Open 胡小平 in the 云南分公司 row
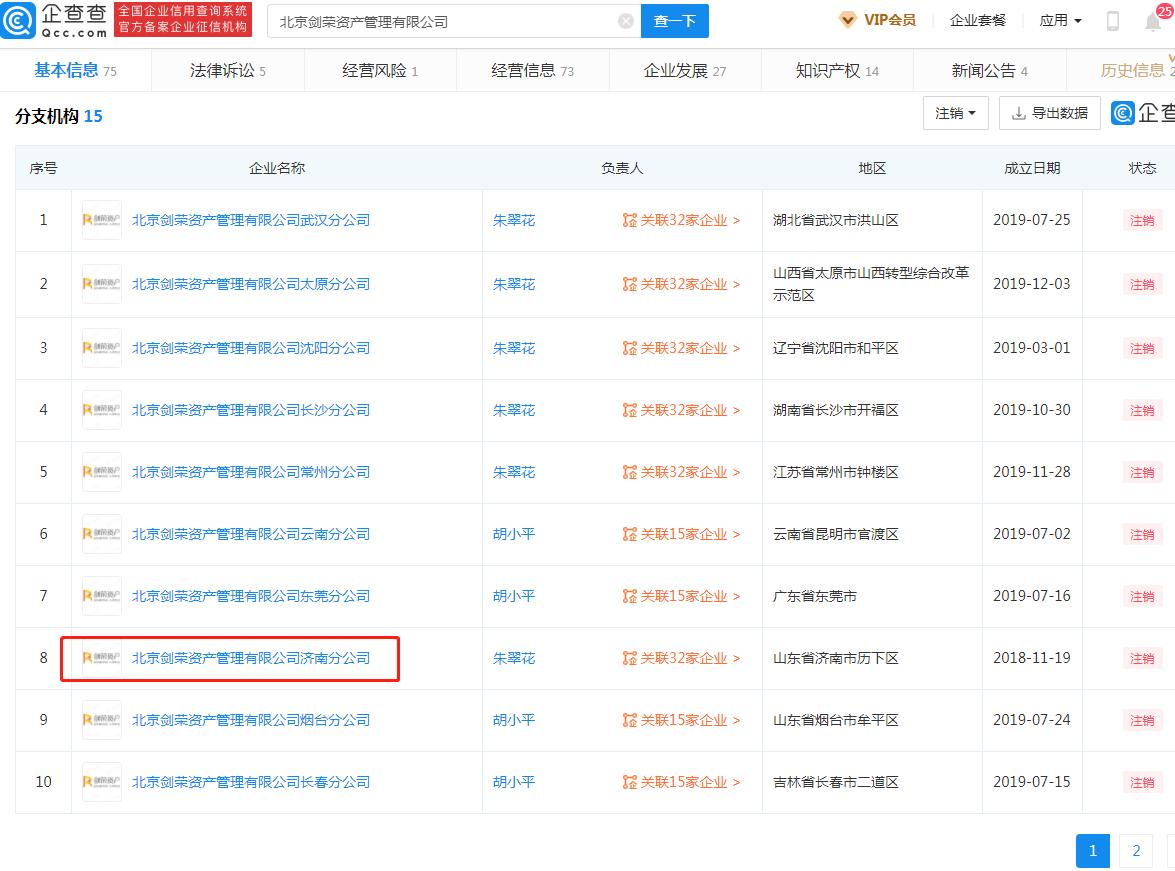 click(x=514, y=534)
